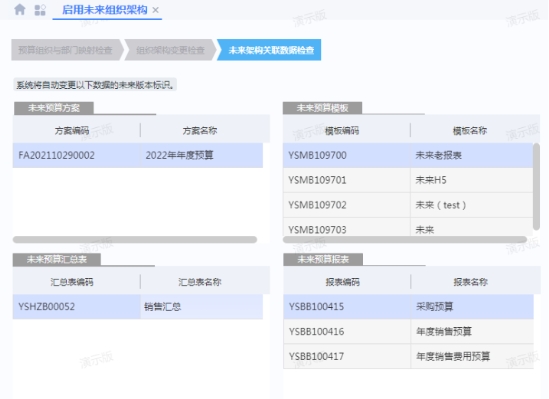Click vertical scrollbar in template table

536,186
